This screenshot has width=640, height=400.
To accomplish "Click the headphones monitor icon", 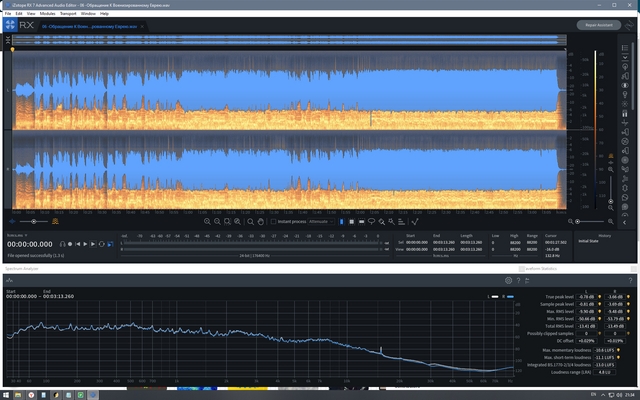I will click(x=62, y=243).
